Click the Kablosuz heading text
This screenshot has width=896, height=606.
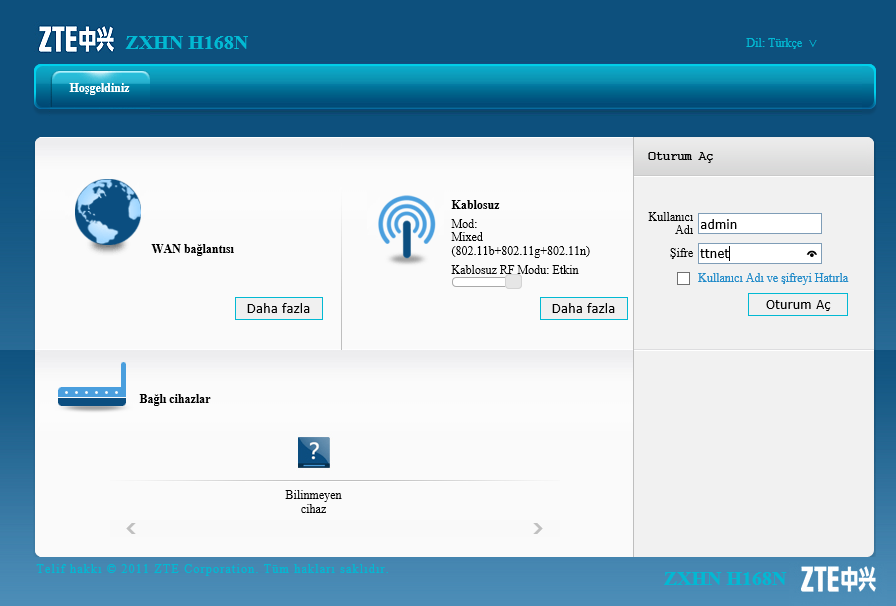click(475, 205)
